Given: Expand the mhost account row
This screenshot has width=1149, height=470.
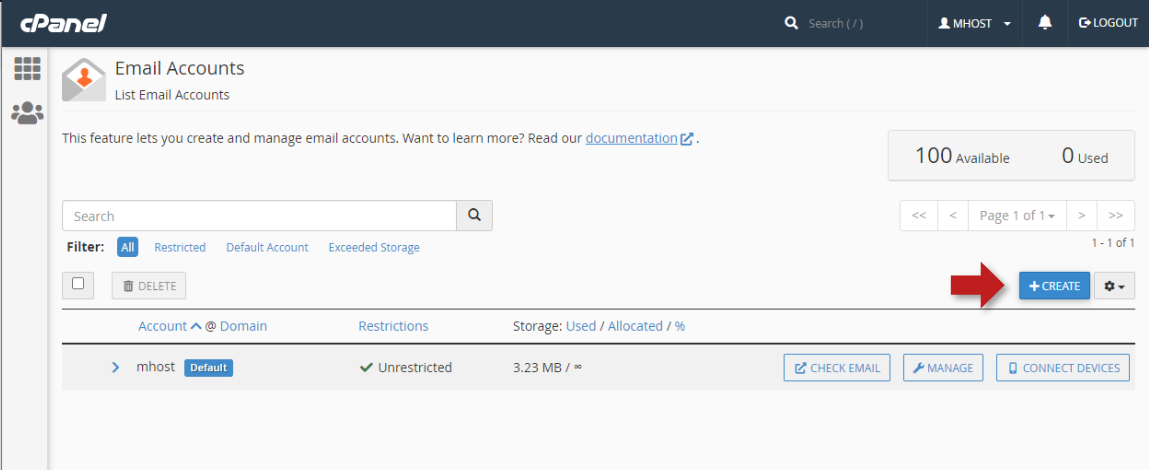Looking at the screenshot, I should tap(116, 367).
